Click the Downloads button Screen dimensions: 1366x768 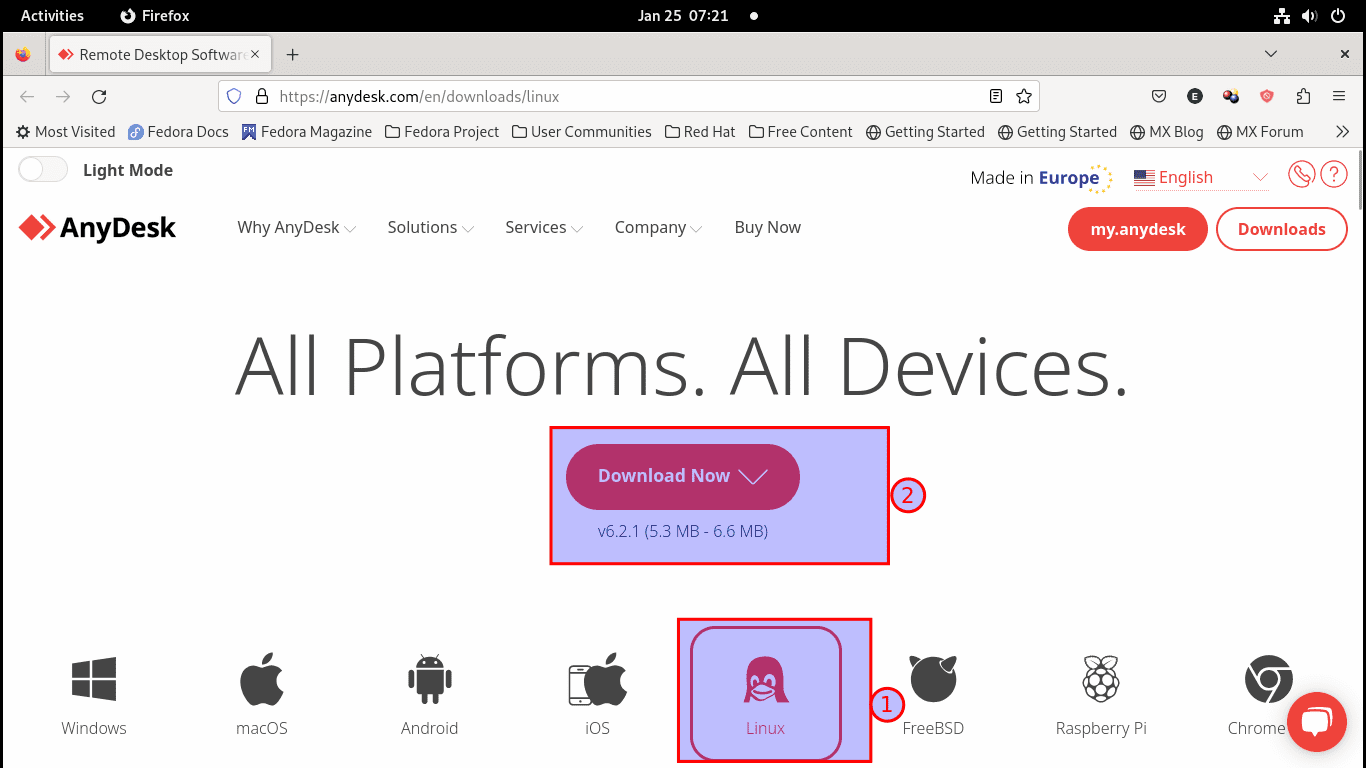click(1282, 229)
